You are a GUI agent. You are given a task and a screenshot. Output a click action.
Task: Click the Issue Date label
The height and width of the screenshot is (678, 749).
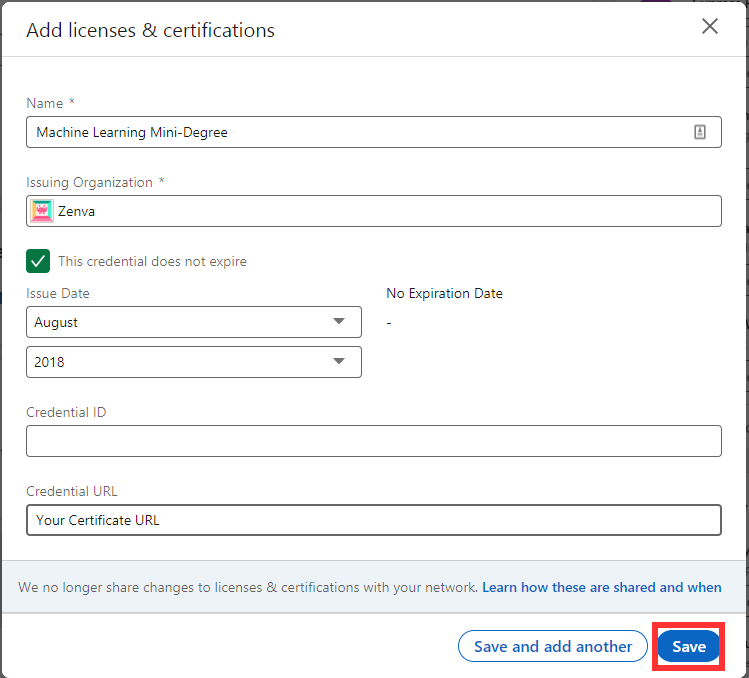click(x=58, y=293)
